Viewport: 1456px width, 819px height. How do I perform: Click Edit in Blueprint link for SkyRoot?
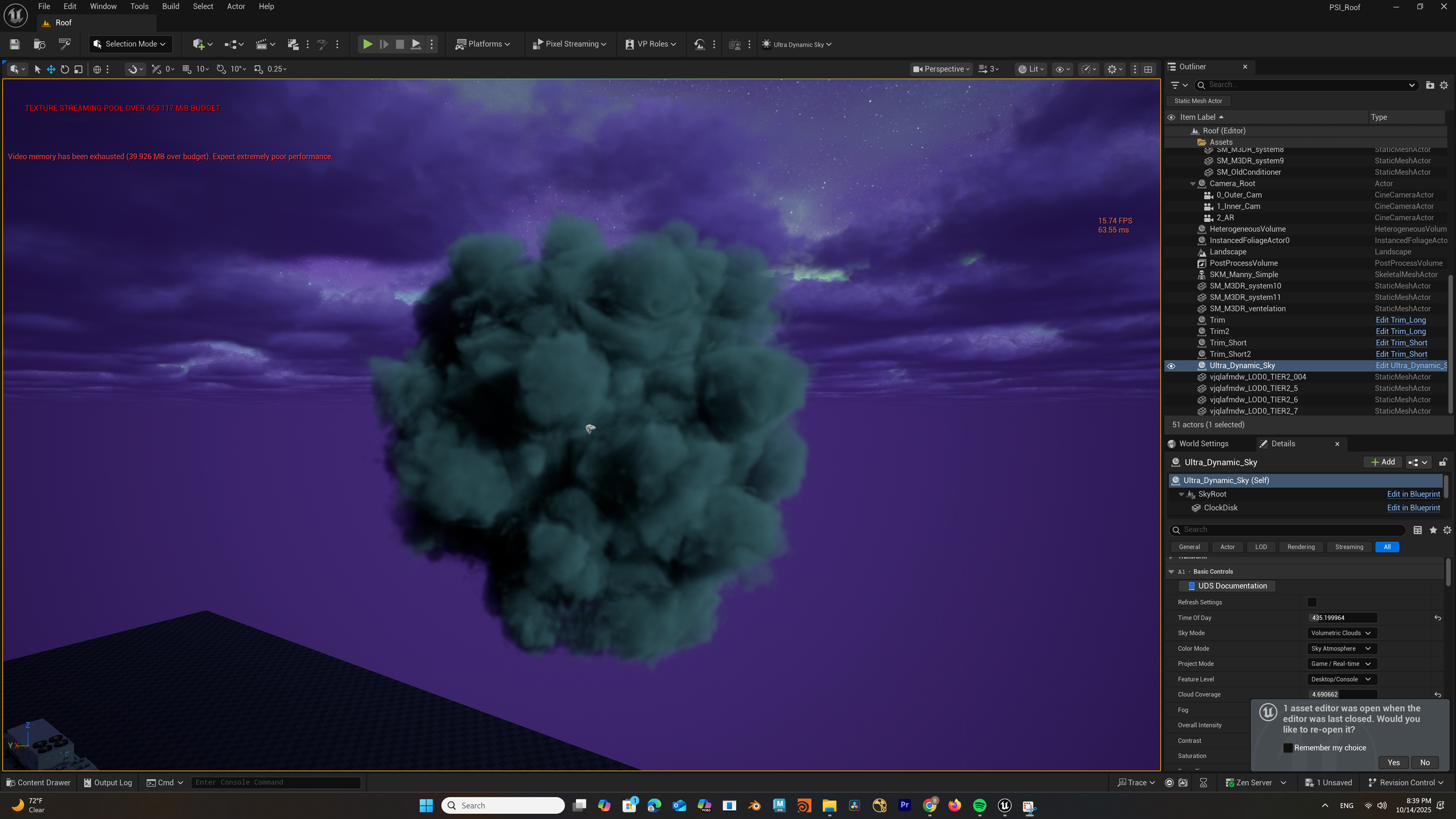[1413, 494]
